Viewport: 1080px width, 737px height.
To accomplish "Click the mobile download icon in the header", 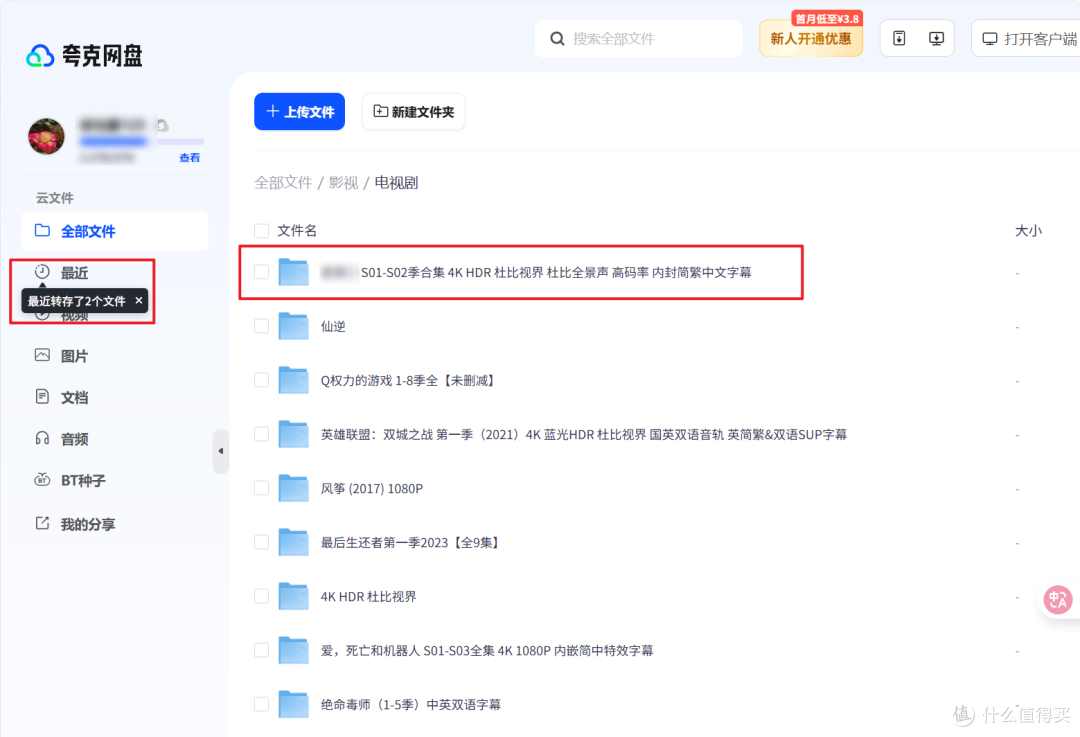I will 899,39.
